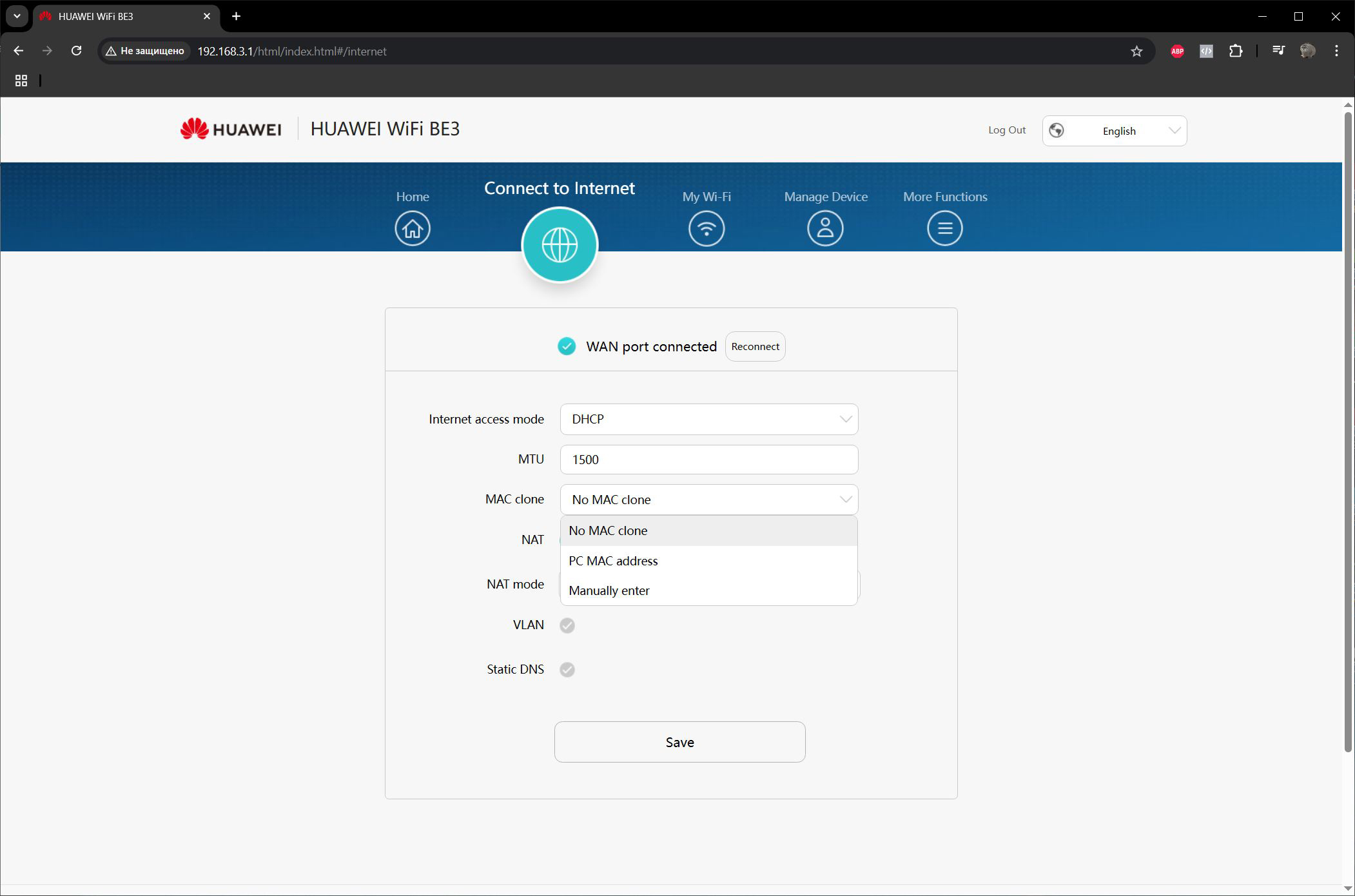Open the English language dropdown
Image resolution: width=1355 pixels, height=896 pixels.
[x=1115, y=131]
